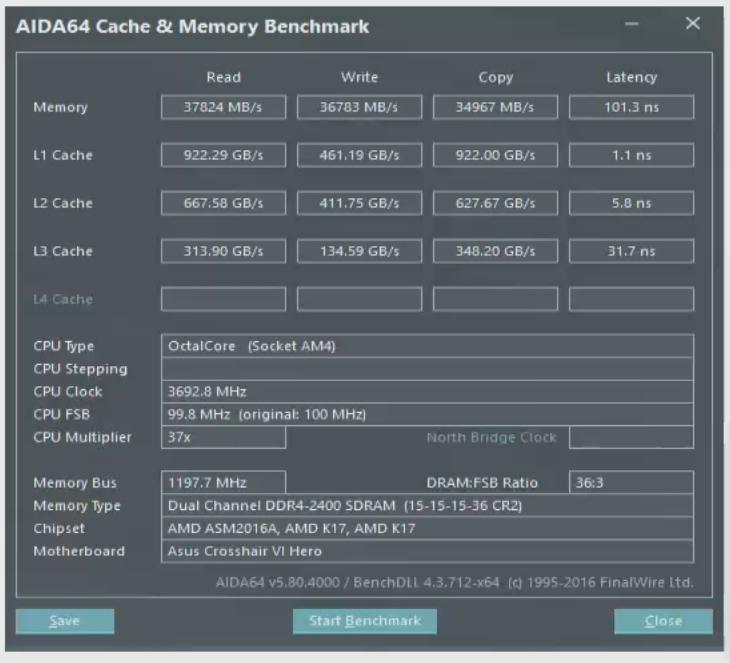This screenshot has height=663, width=730.
Task: Select the Memory Write value box
Action: (359, 107)
